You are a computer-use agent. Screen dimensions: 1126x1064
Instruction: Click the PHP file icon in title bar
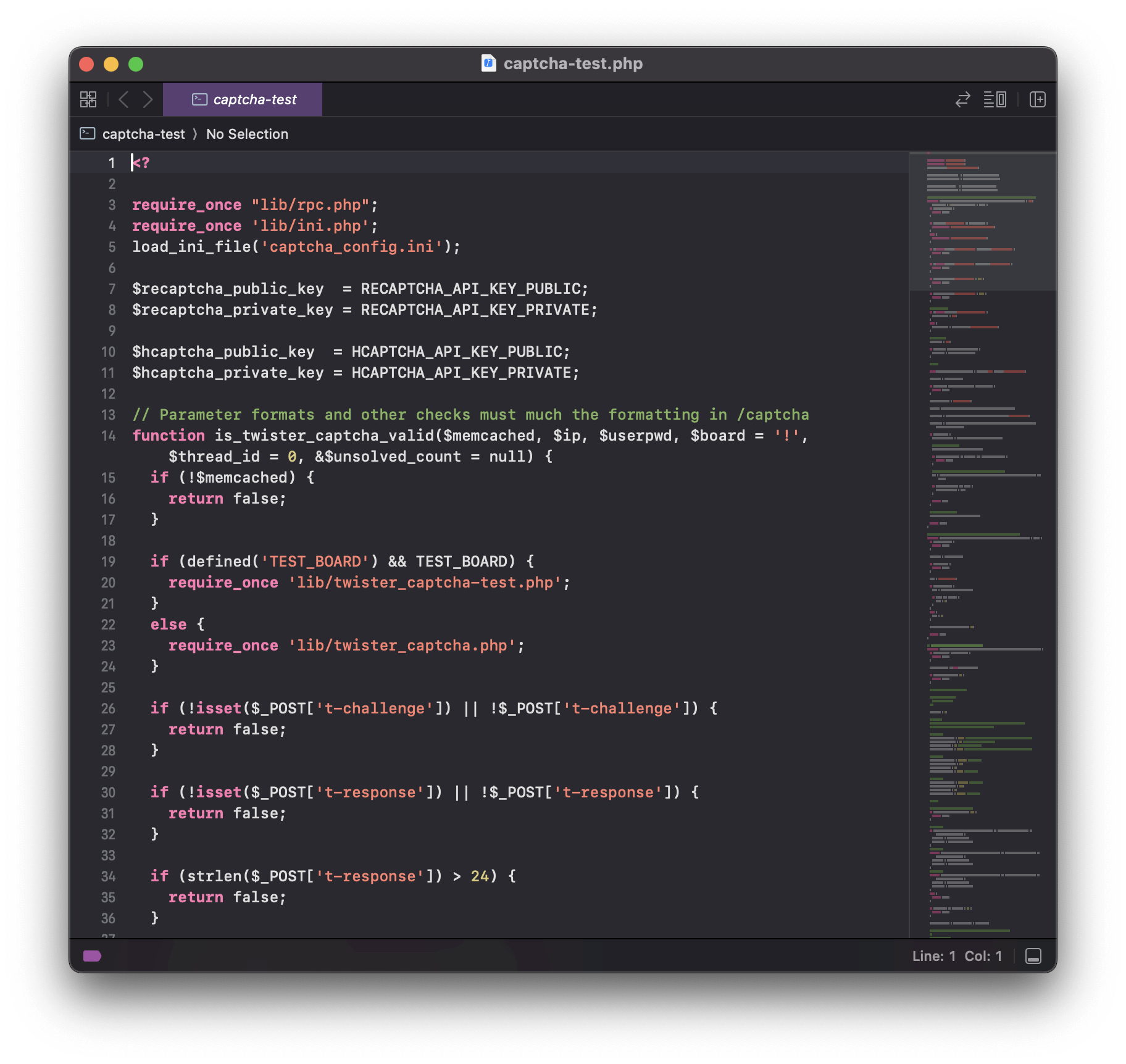point(488,64)
